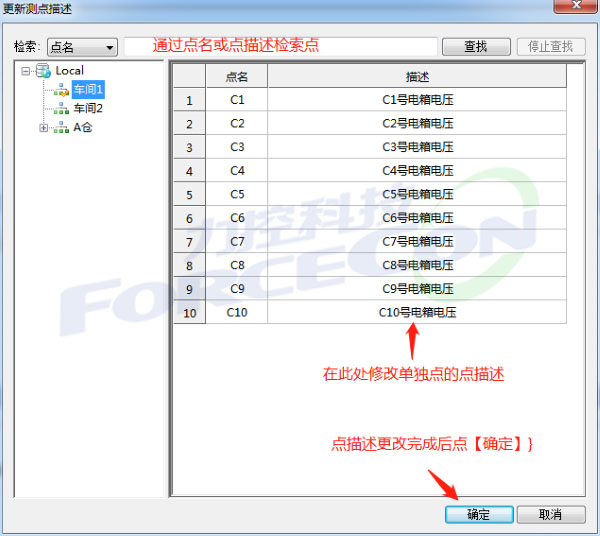Select the A仓 tree item label
This screenshot has width=600, height=536.
(83, 127)
